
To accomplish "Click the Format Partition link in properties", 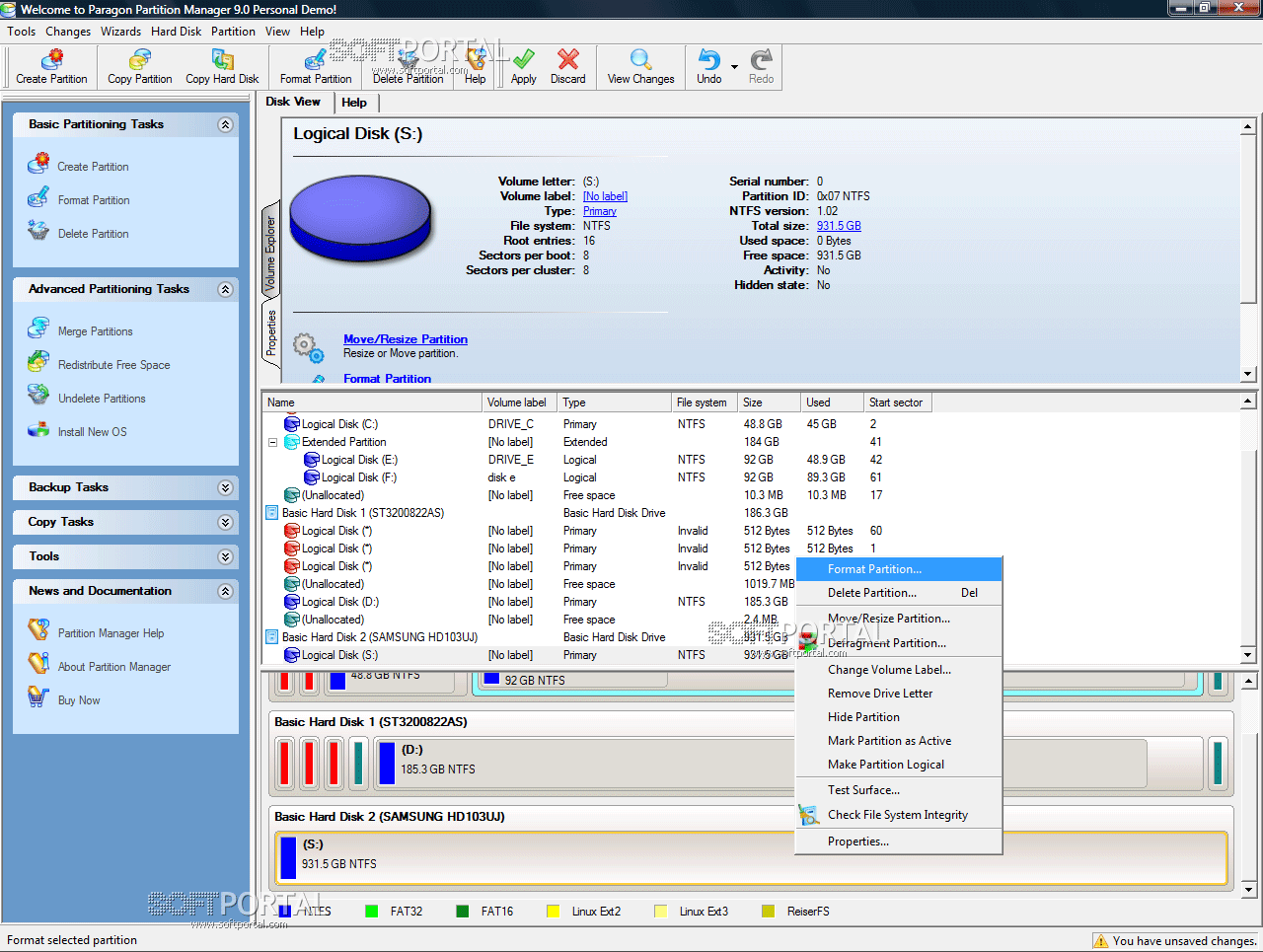I will pyautogui.click(x=387, y=378).
